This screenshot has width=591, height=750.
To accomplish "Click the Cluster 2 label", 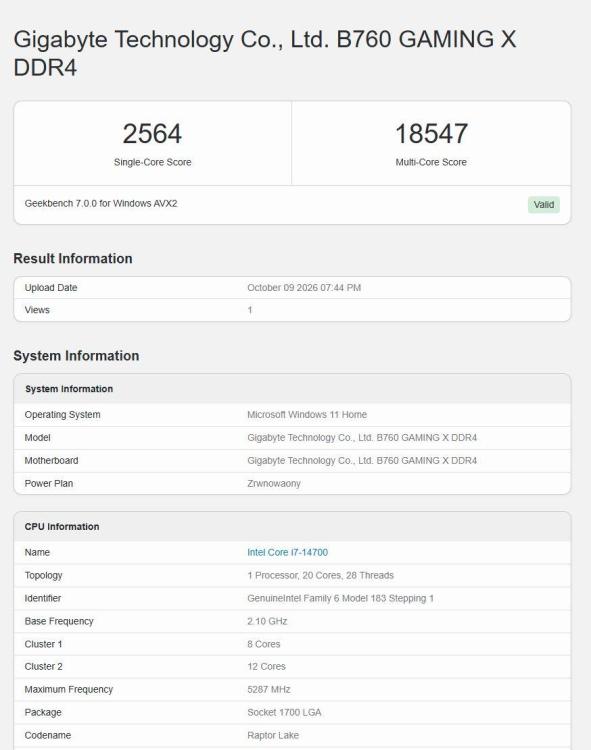I will coord(44,666).
